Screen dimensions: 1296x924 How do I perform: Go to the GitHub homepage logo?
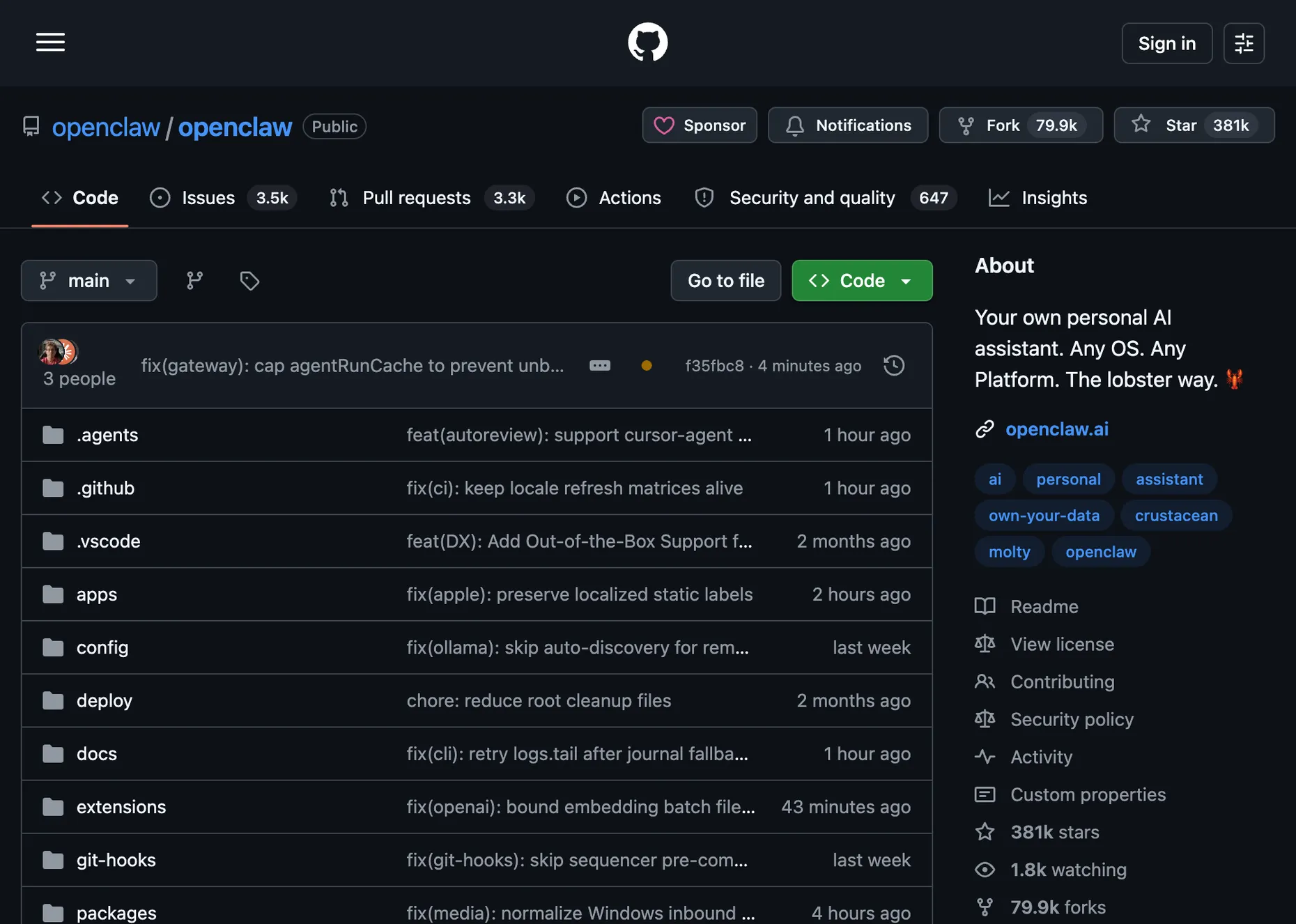(647, 43)
